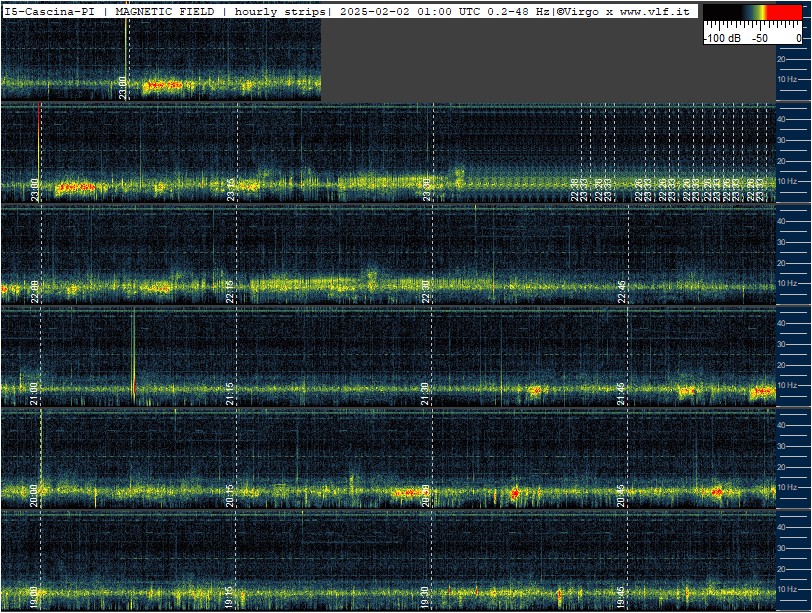The image size is (812, 613).
Task: Select the 21:45 time marker
Action: (621, 393)
